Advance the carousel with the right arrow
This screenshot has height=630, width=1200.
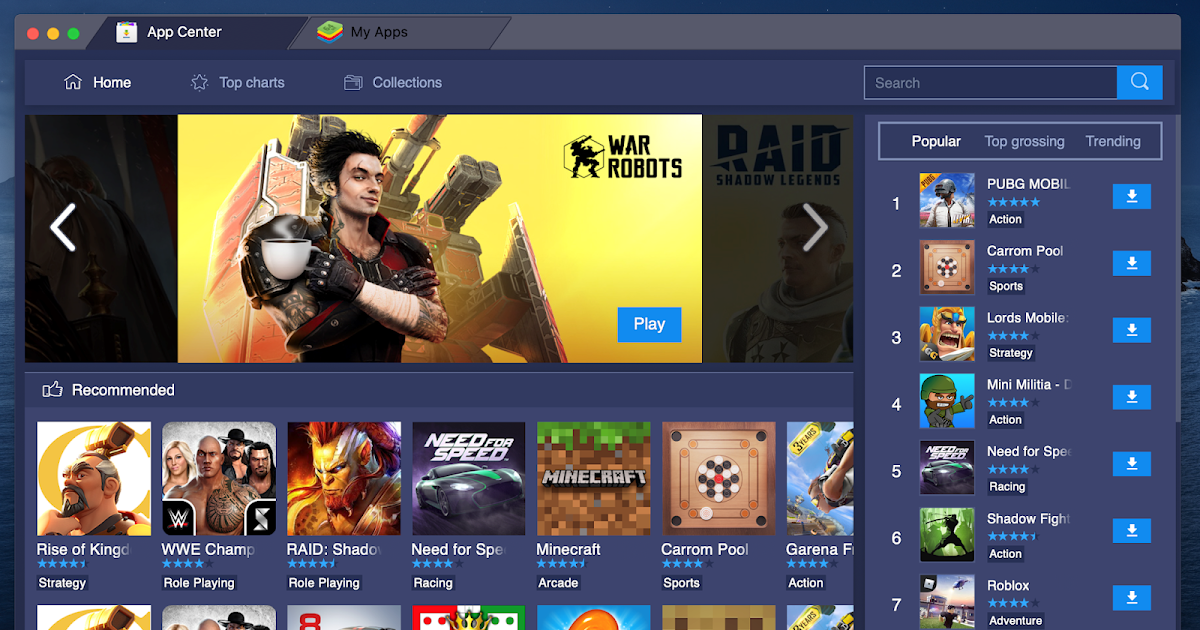(x=816, y=228)
